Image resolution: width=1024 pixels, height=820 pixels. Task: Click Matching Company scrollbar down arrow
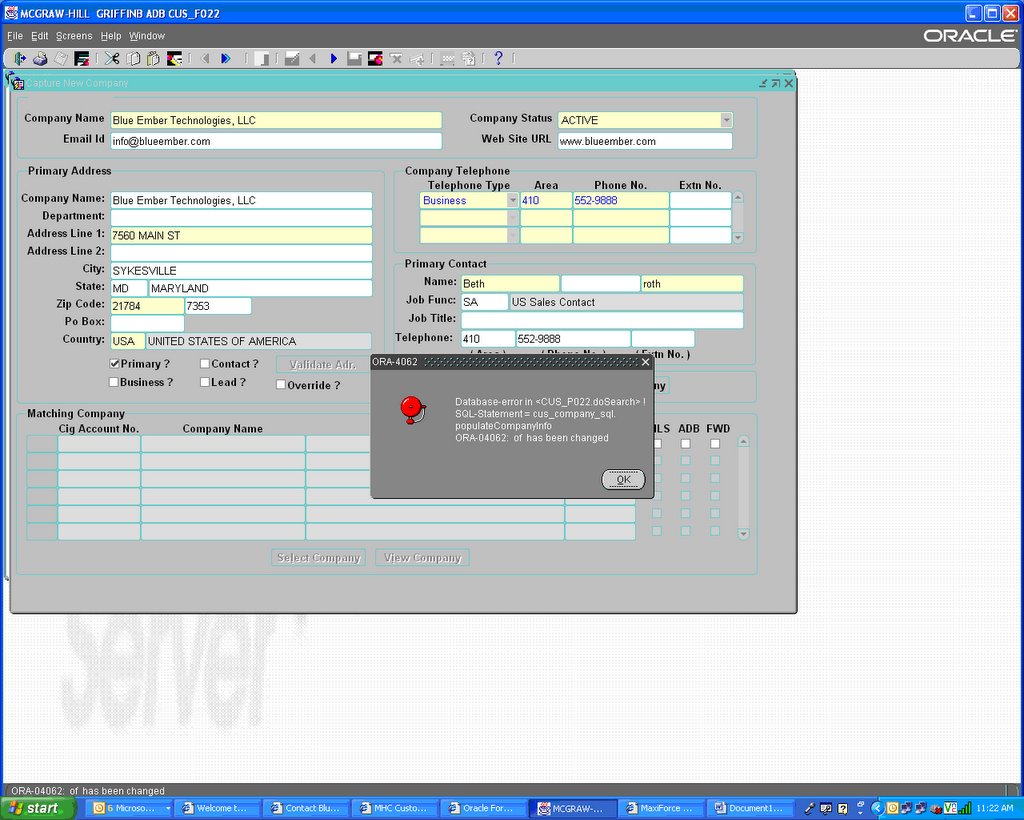pyautogui.click(x=743, y=533)
